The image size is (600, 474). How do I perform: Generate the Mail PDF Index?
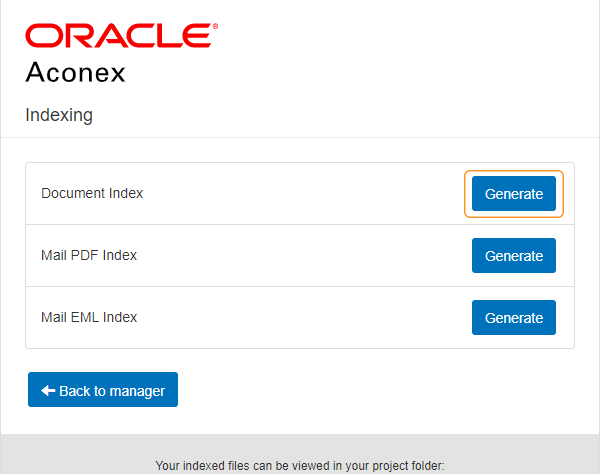pyautogui.click(x=514, y=256)
